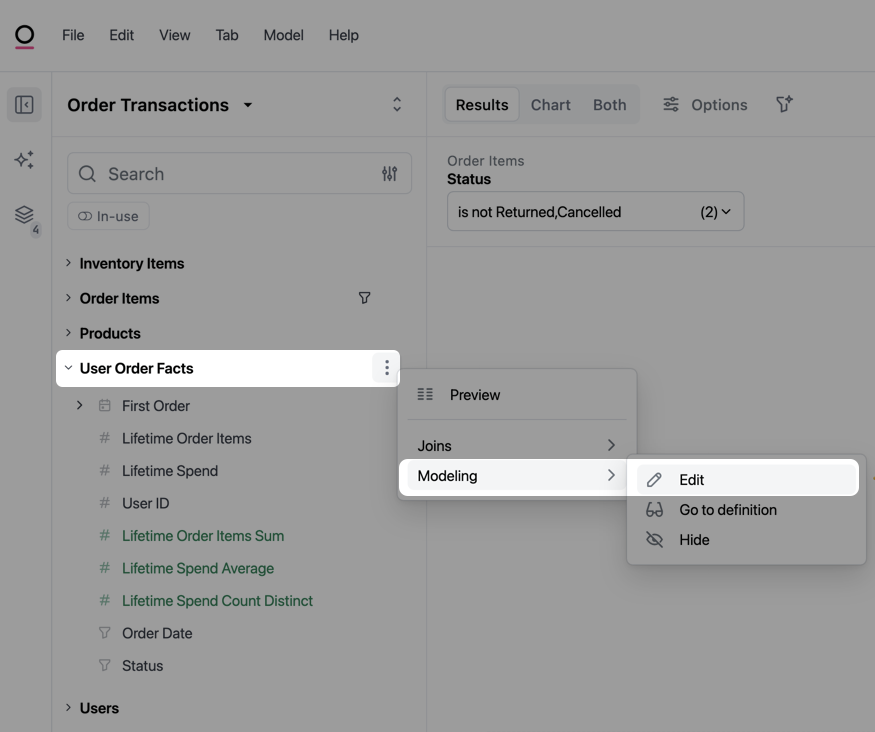Open the Status filter value dropdown
This screenshot has height=732, width=875.
click(595, 212)
